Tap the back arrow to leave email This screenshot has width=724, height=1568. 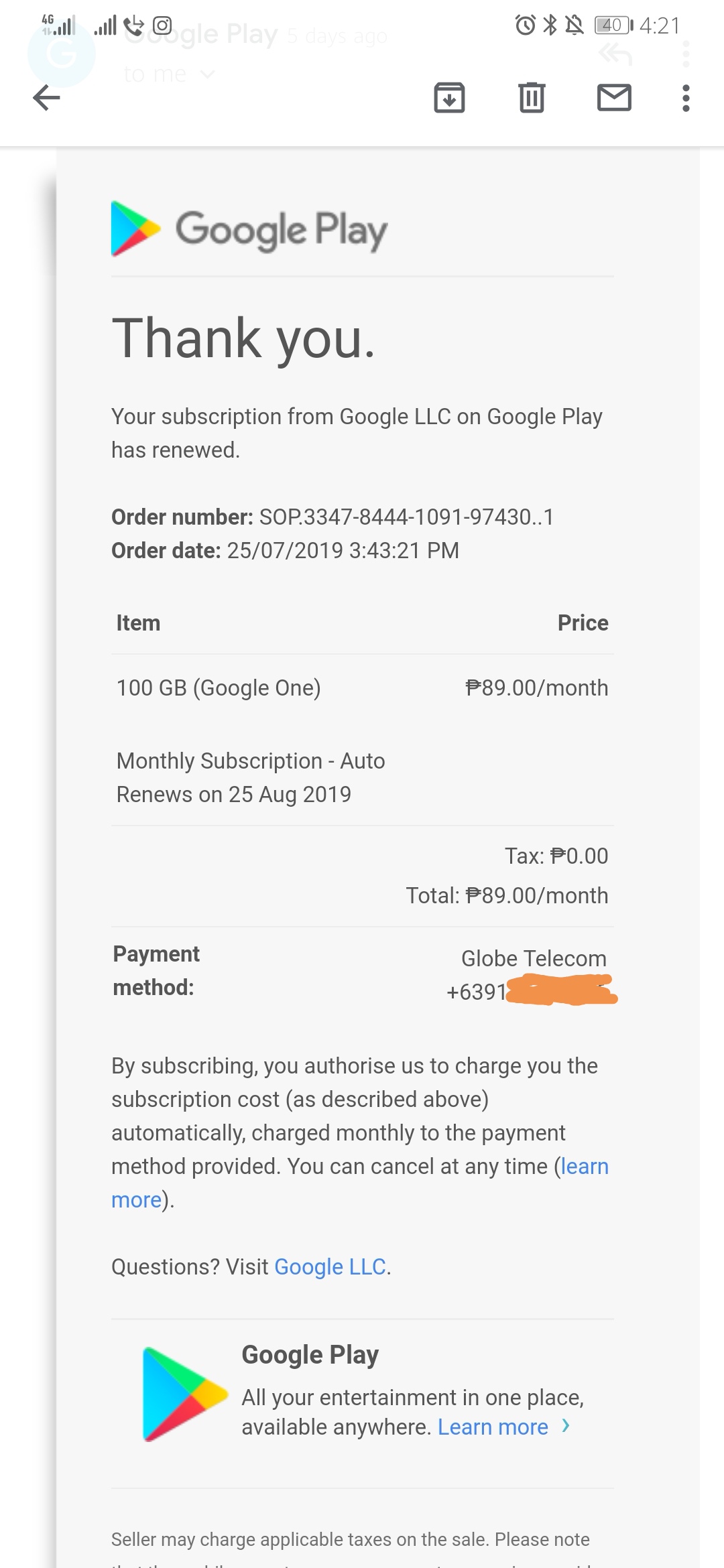point(47,98)
